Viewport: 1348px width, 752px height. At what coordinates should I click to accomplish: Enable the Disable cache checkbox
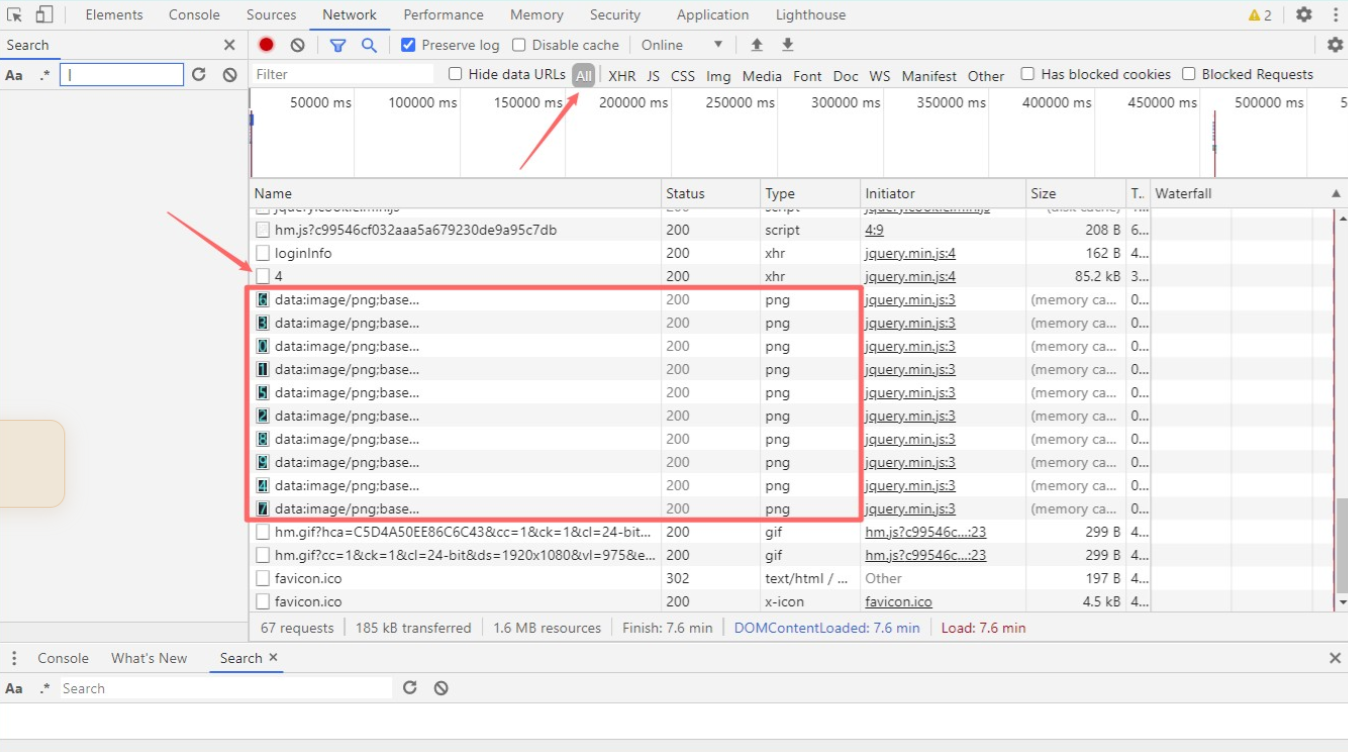point(519,45)
